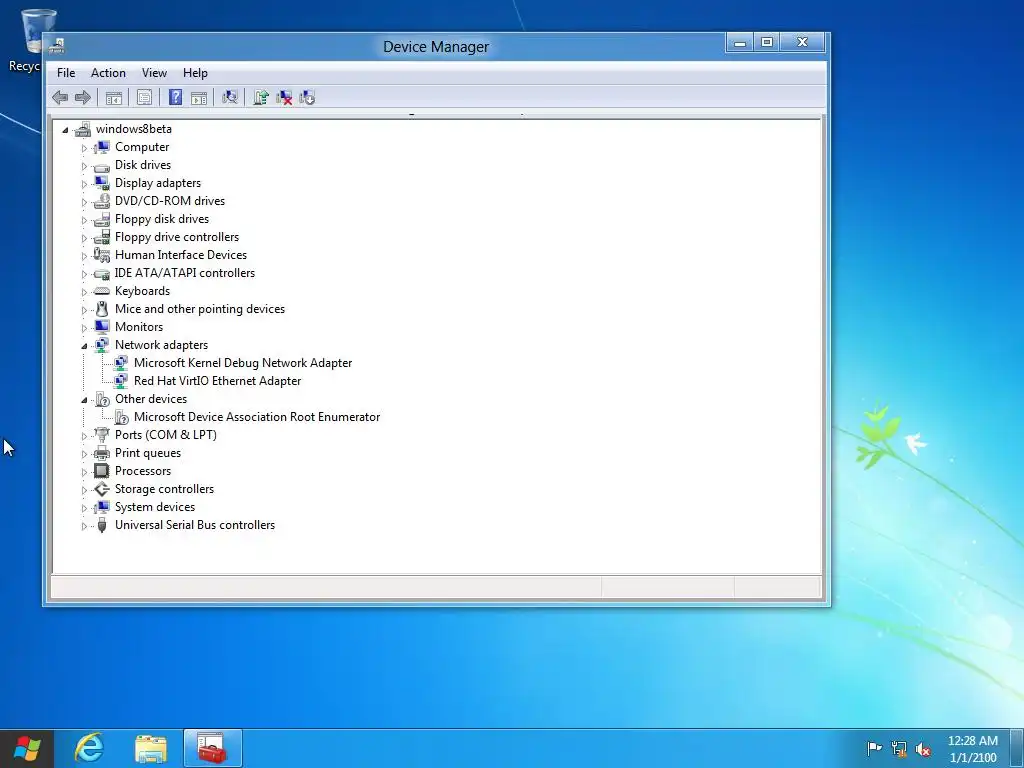Collapse the Network adapters category
The image size is (1024, 768).
click(84, 346)
